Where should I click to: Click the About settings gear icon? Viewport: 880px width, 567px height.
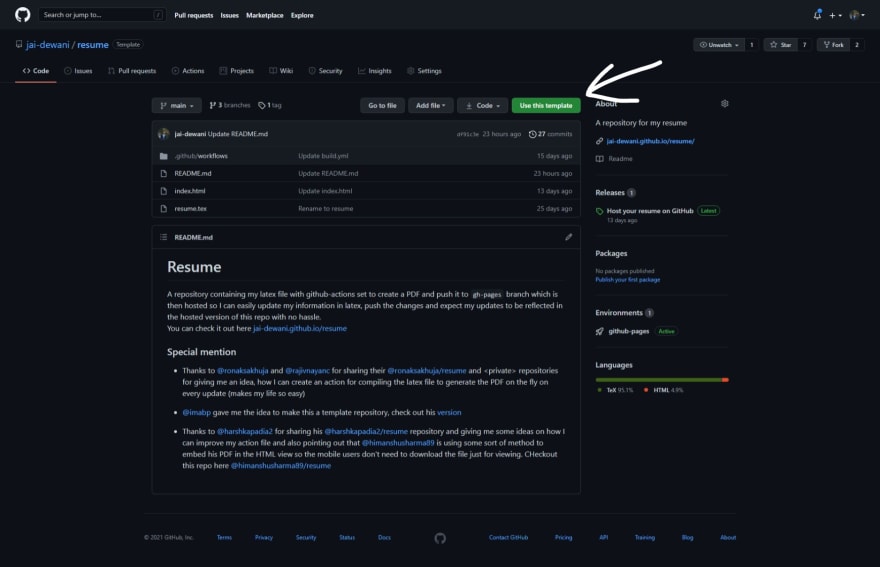725,103
